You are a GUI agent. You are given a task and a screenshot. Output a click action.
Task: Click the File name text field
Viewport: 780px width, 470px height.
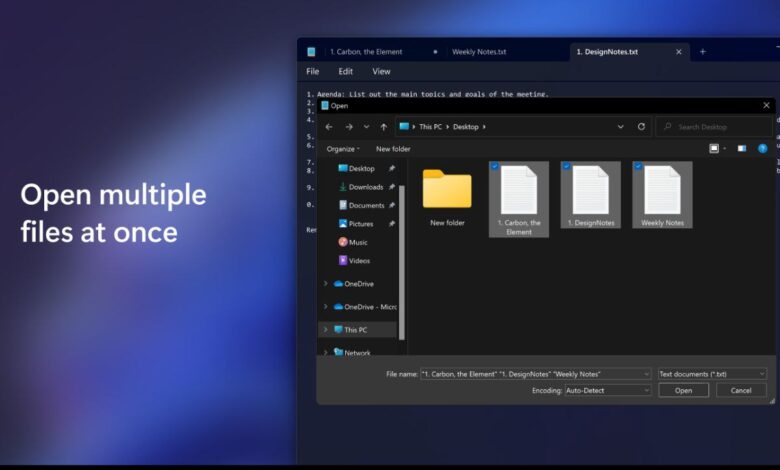(532, 374)
